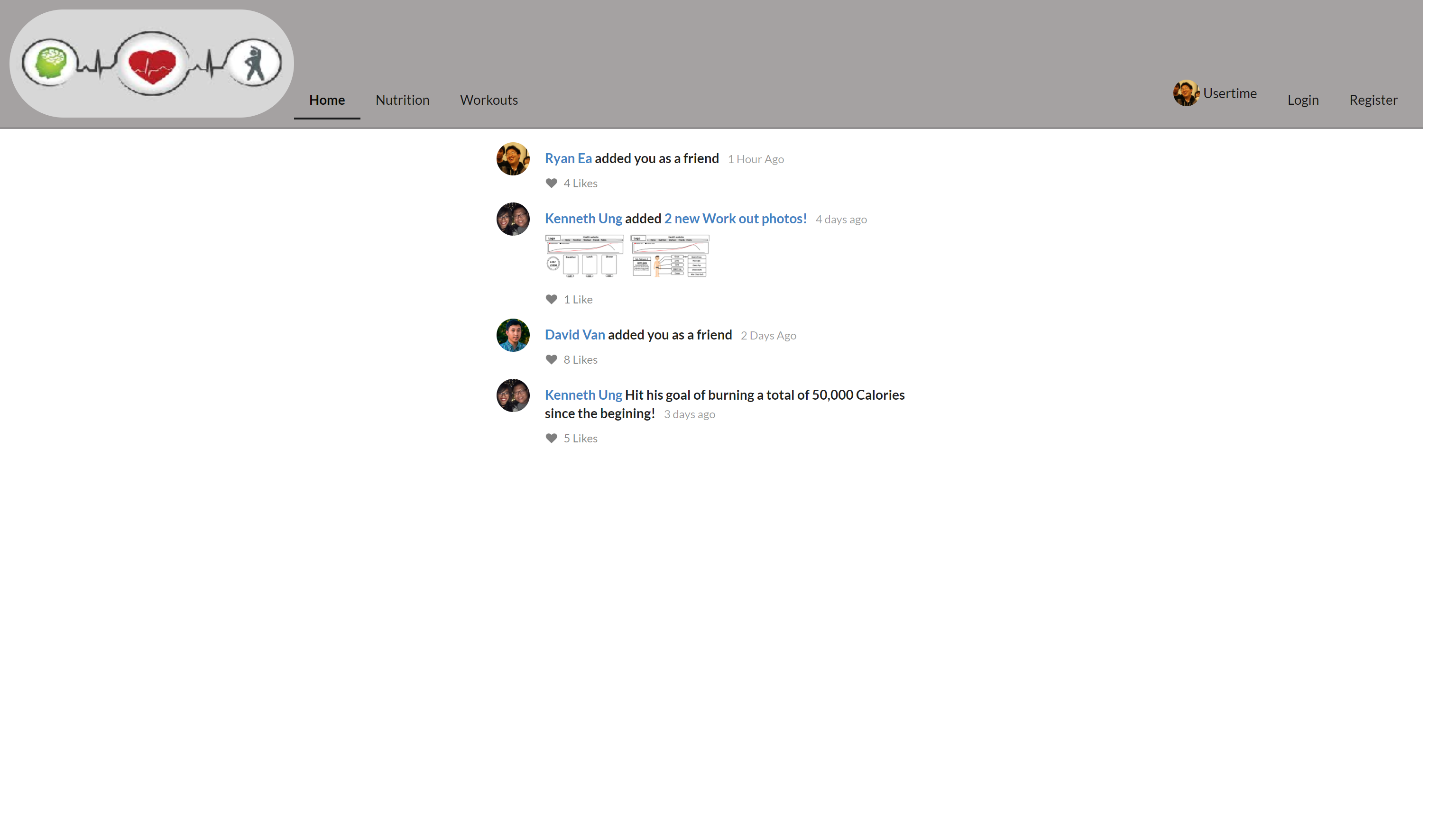The width and height of the screenshot is (1456, 825).
Task: Open the Home tab
Action: click(x=326, y=100)
